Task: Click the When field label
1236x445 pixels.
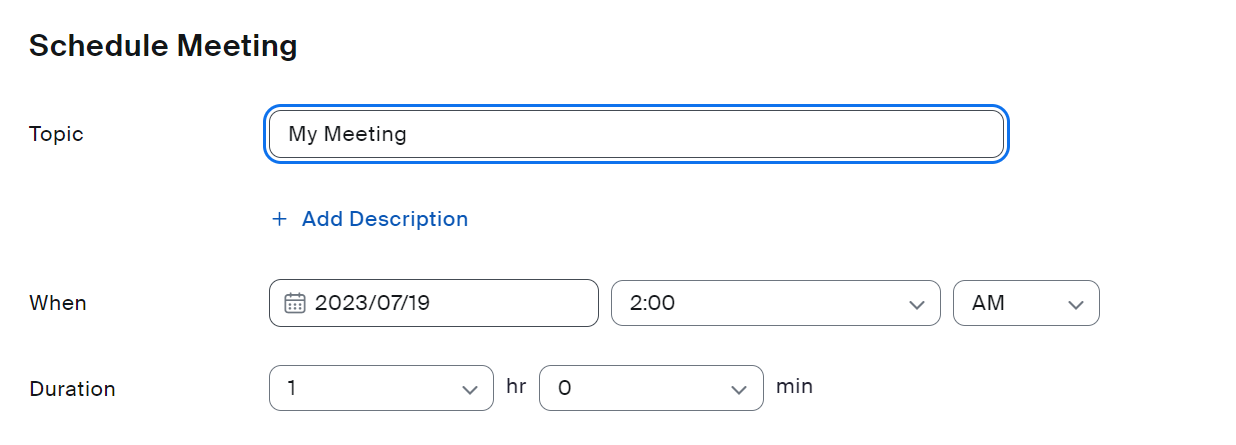Action: (x=58, y=303)
